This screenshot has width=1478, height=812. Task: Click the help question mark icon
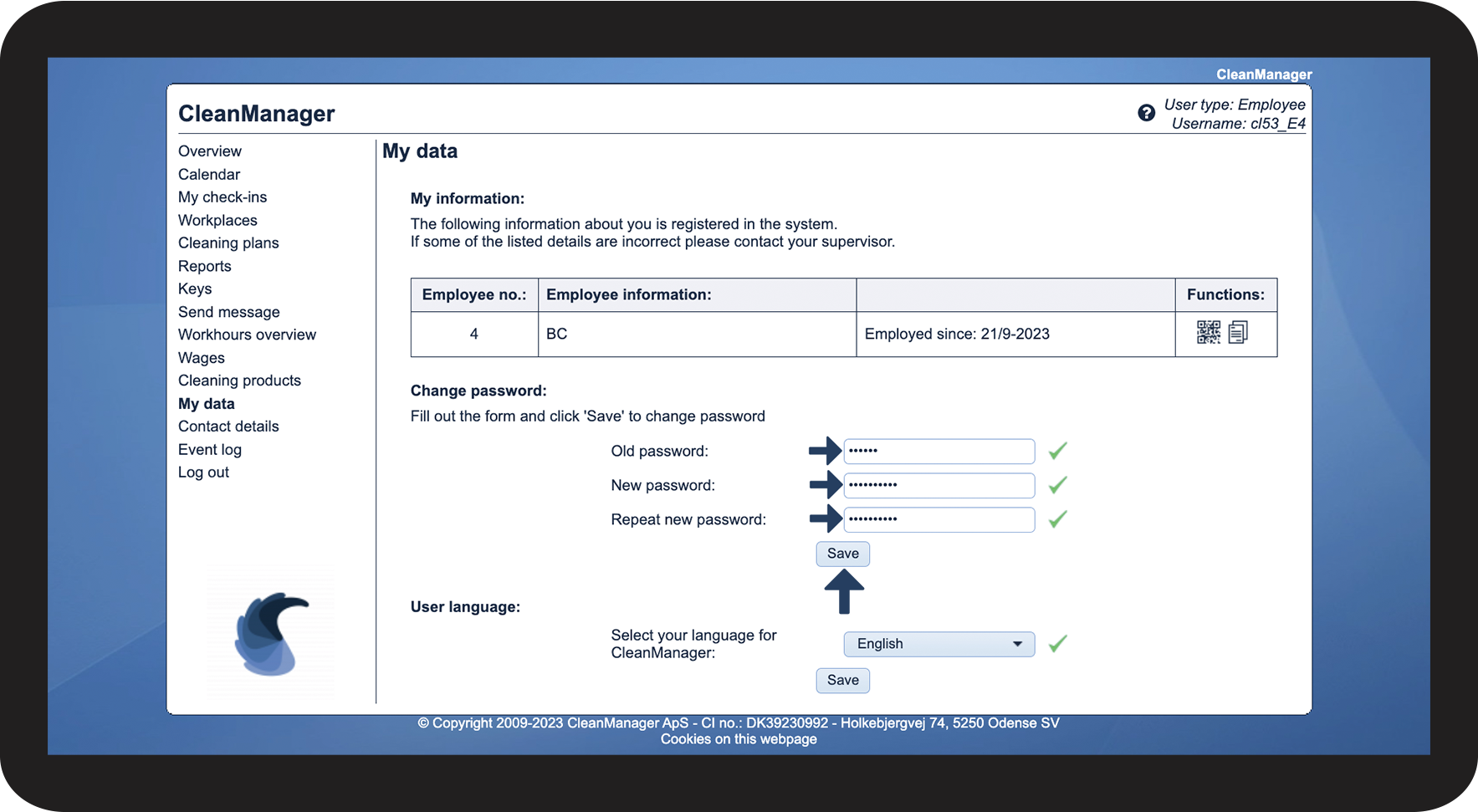[x=1146, y=113]
